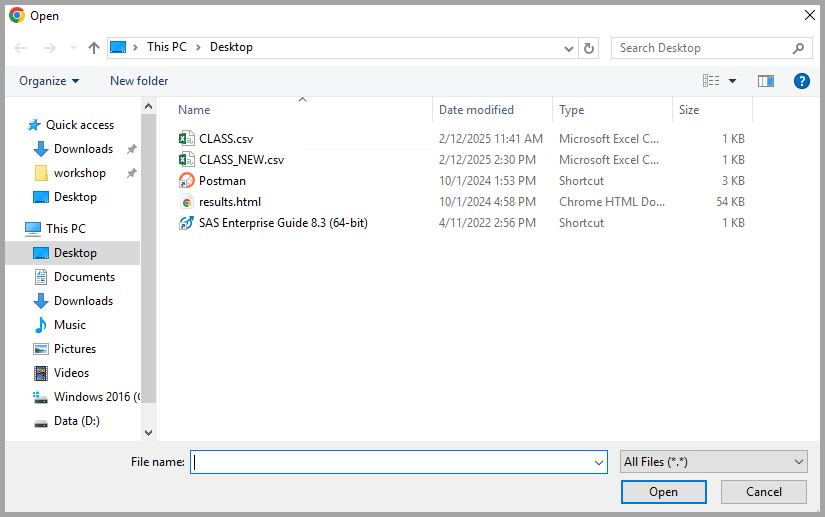Click the refresh button in address bar
825x517 pixels.
pos(590,48)
